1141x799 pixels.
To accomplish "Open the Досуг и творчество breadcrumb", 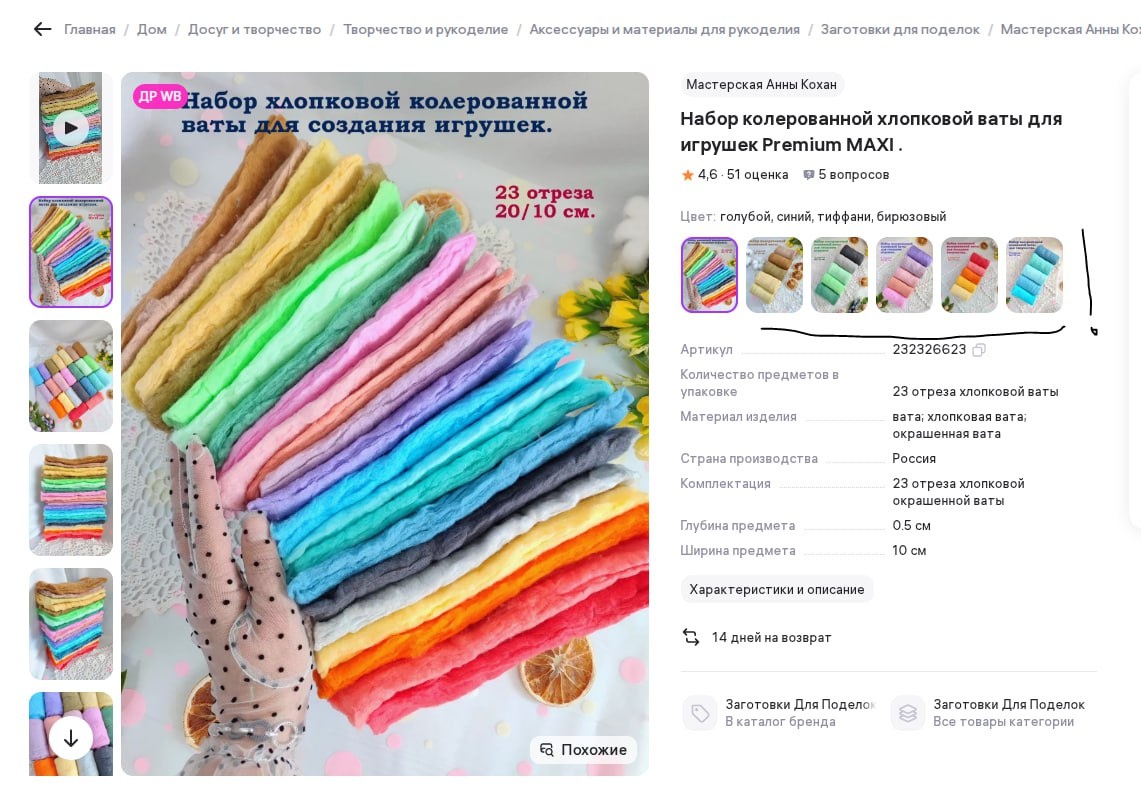I will pos(254,30).
